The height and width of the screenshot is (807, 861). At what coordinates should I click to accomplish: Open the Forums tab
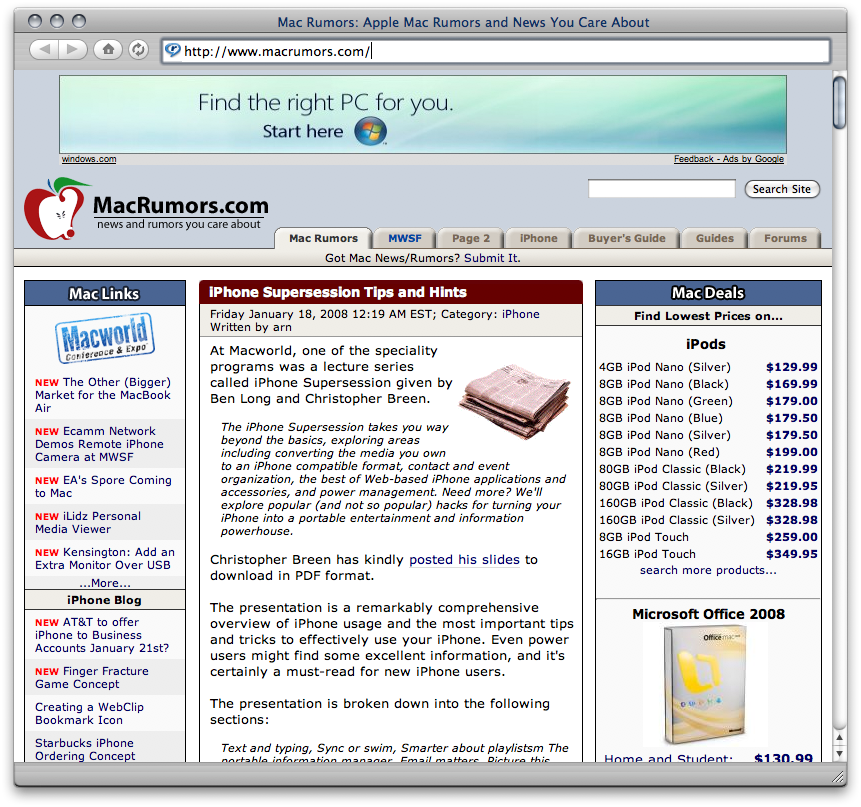pyautogui.click(x=785, y=238)
